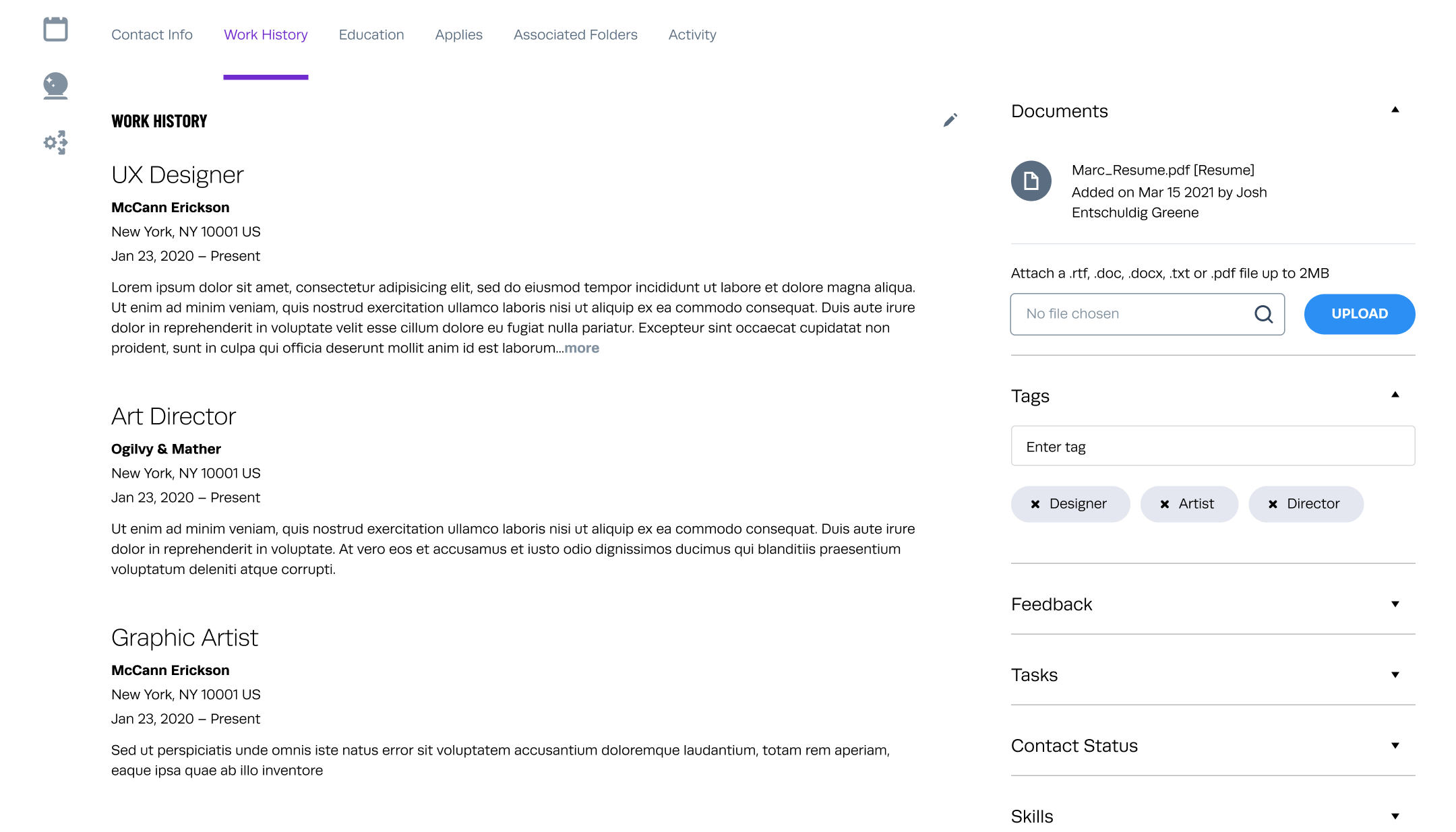
Task: Open the calendar icon in sidebar
Action: 55,30
